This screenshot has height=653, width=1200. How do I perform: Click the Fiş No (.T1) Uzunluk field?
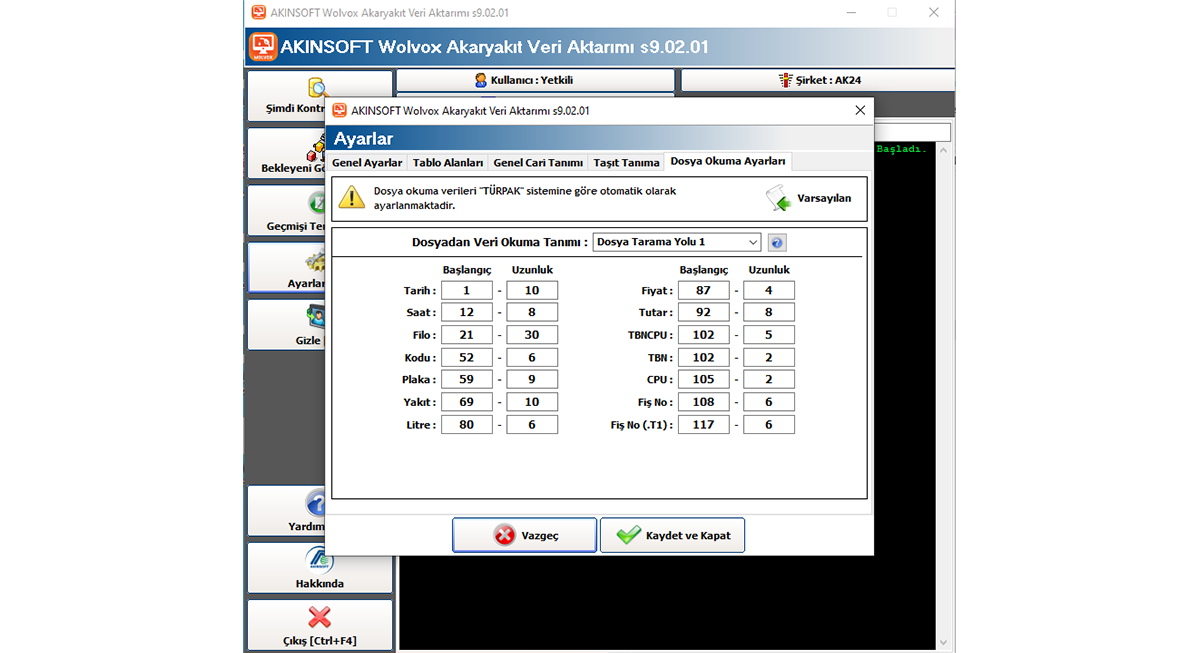tap(769, 425)
